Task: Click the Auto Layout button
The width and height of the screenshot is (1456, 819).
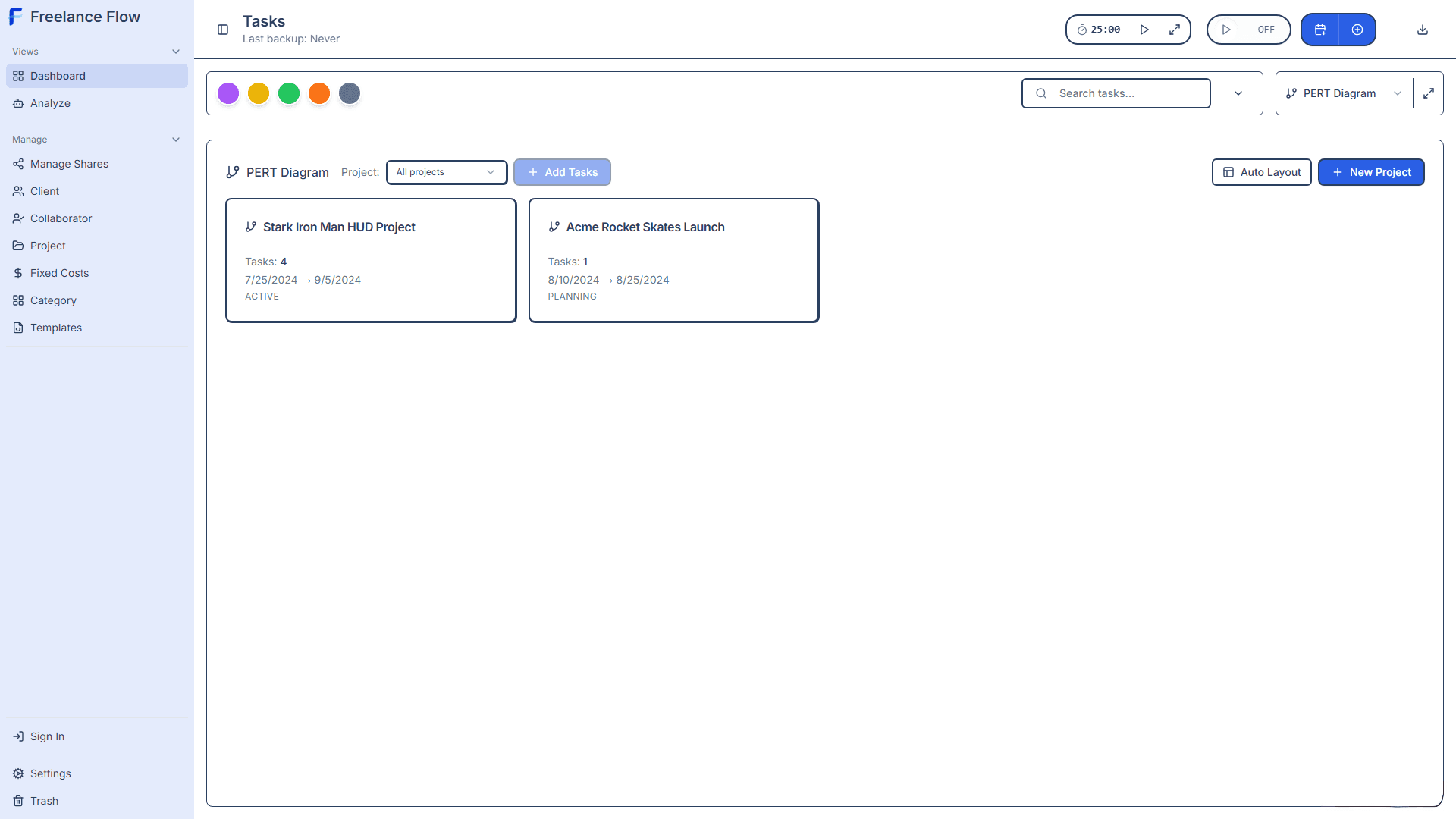Action: 1262,172
